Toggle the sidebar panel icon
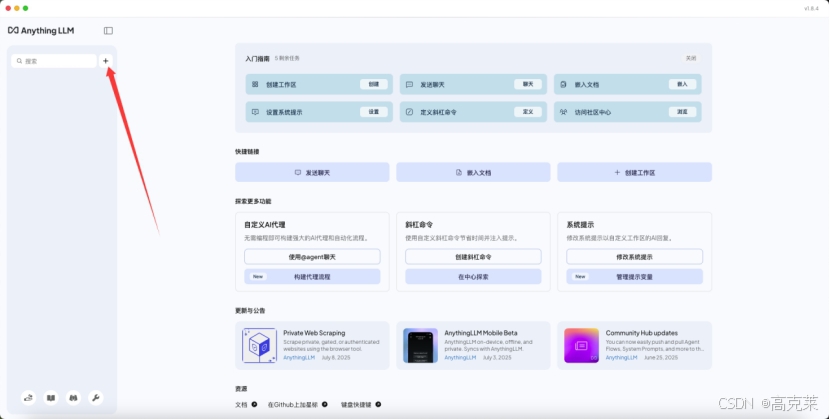 pyautogui.click(x=108, y=31)
